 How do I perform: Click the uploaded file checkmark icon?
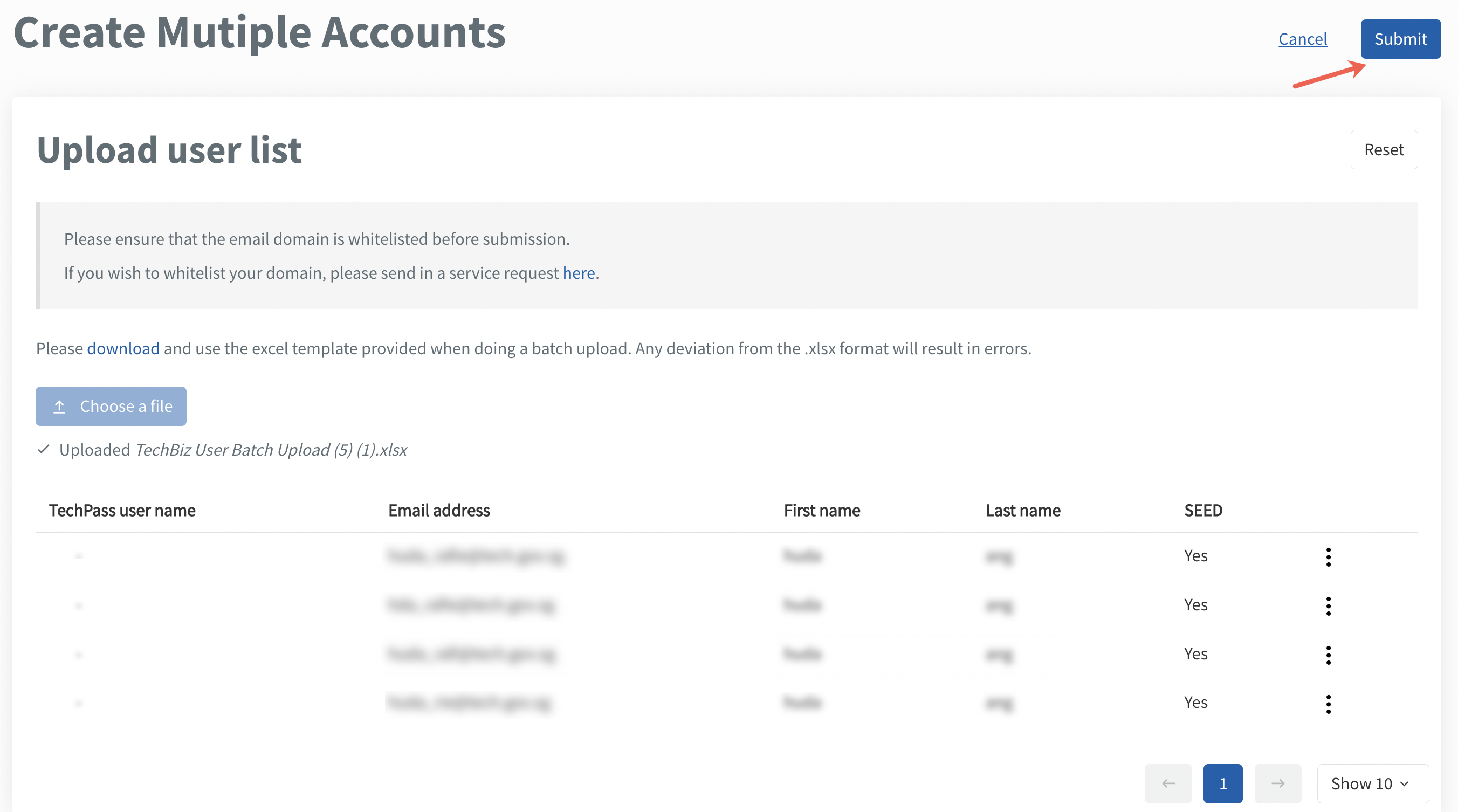[x=44, y=449]
